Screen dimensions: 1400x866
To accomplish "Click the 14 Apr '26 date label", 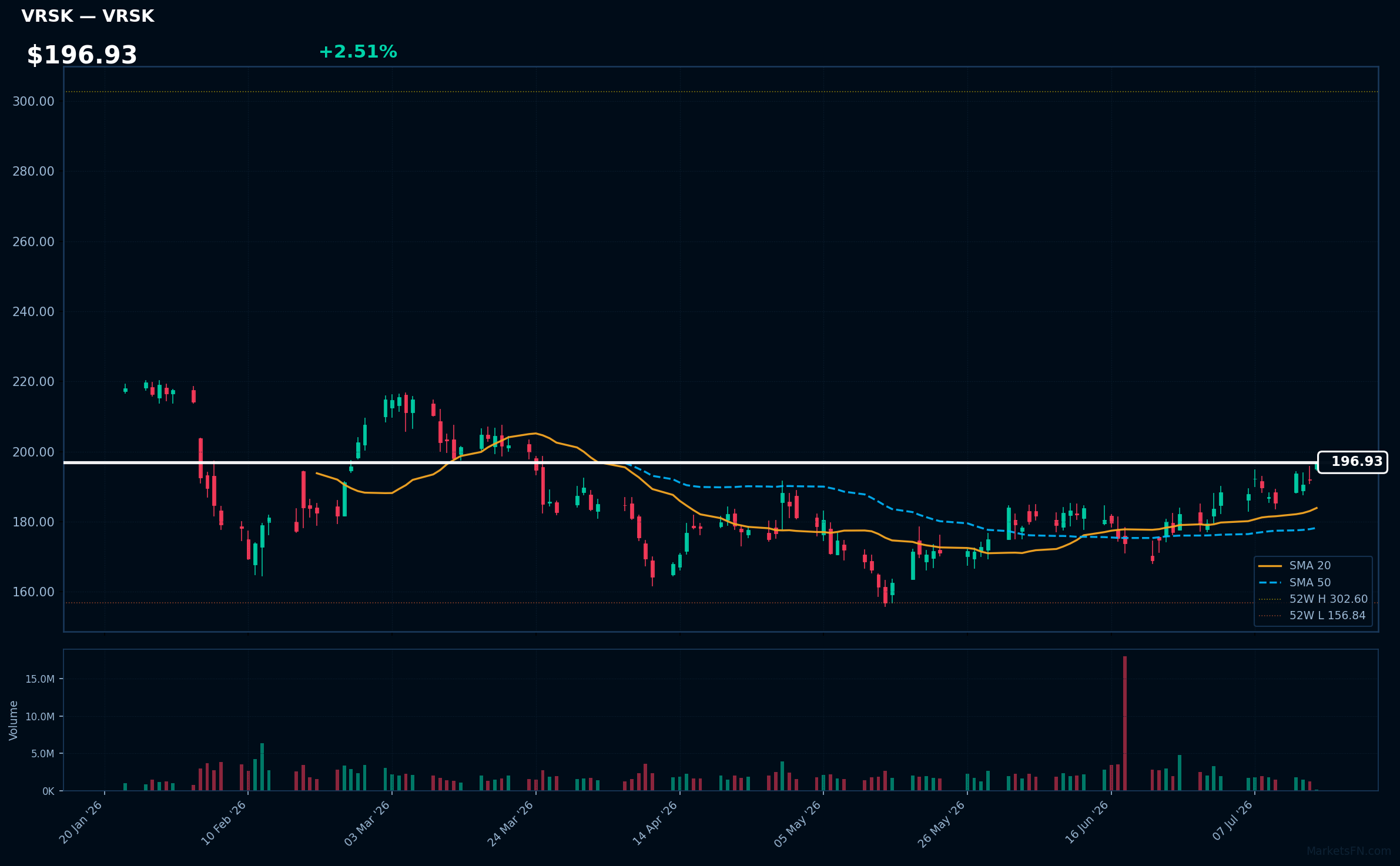I will coord(655,823).
